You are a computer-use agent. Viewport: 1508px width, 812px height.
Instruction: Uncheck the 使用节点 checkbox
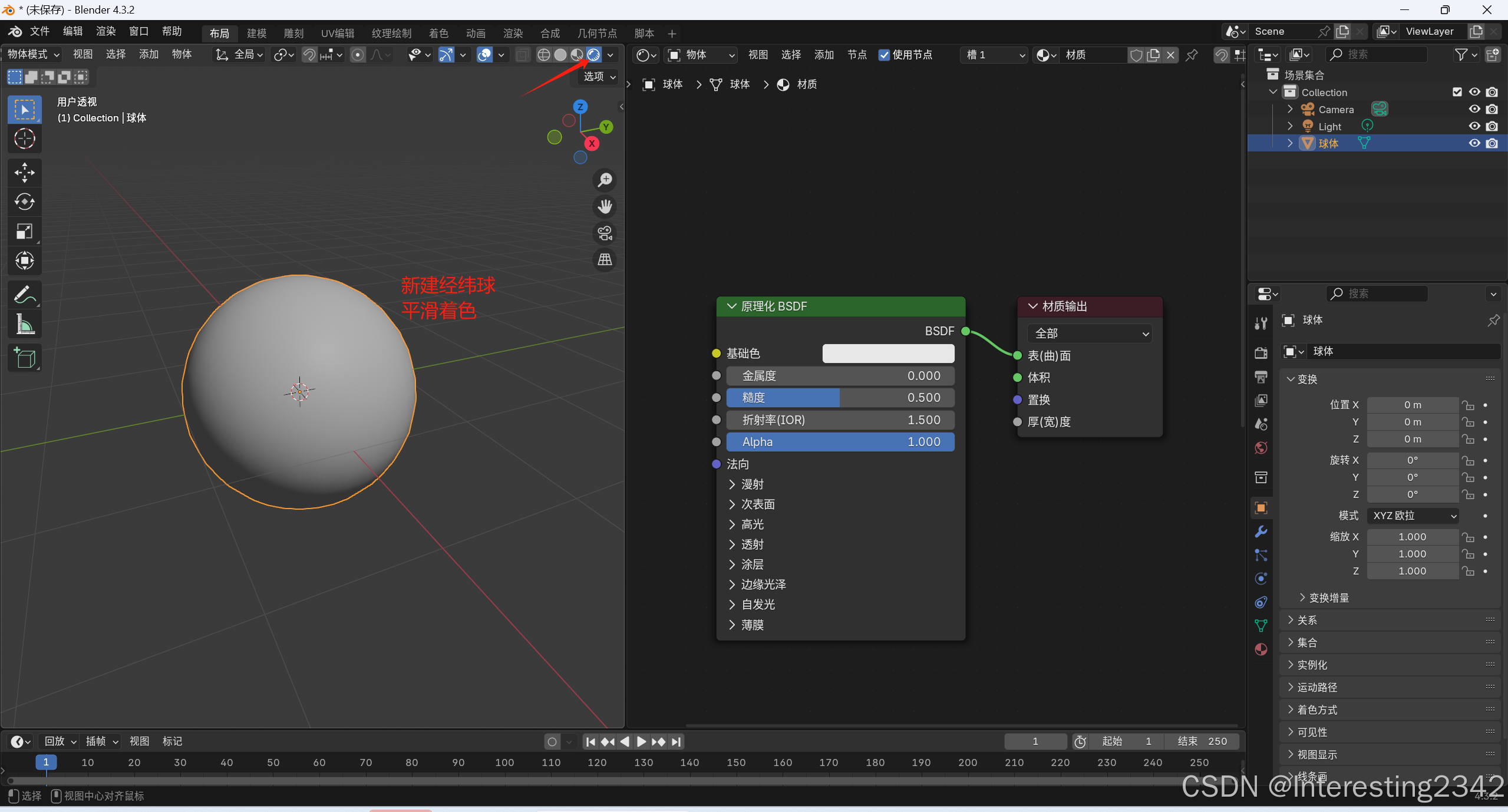coord(884,55)
